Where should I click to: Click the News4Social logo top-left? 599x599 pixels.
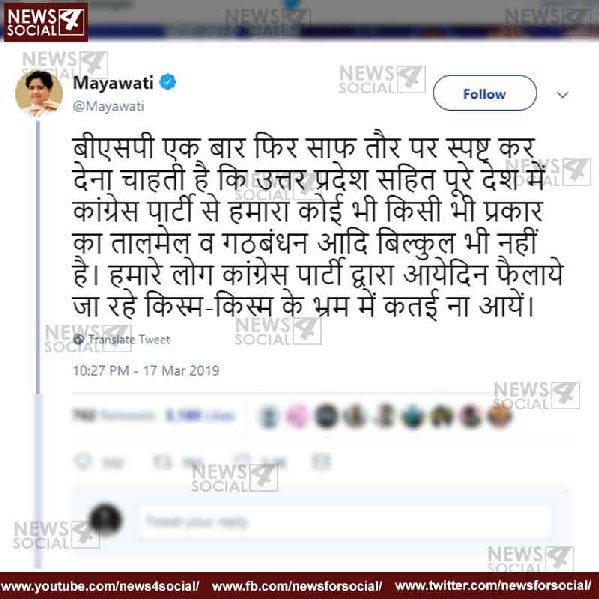pyautogui.click(x=46, y=22)
